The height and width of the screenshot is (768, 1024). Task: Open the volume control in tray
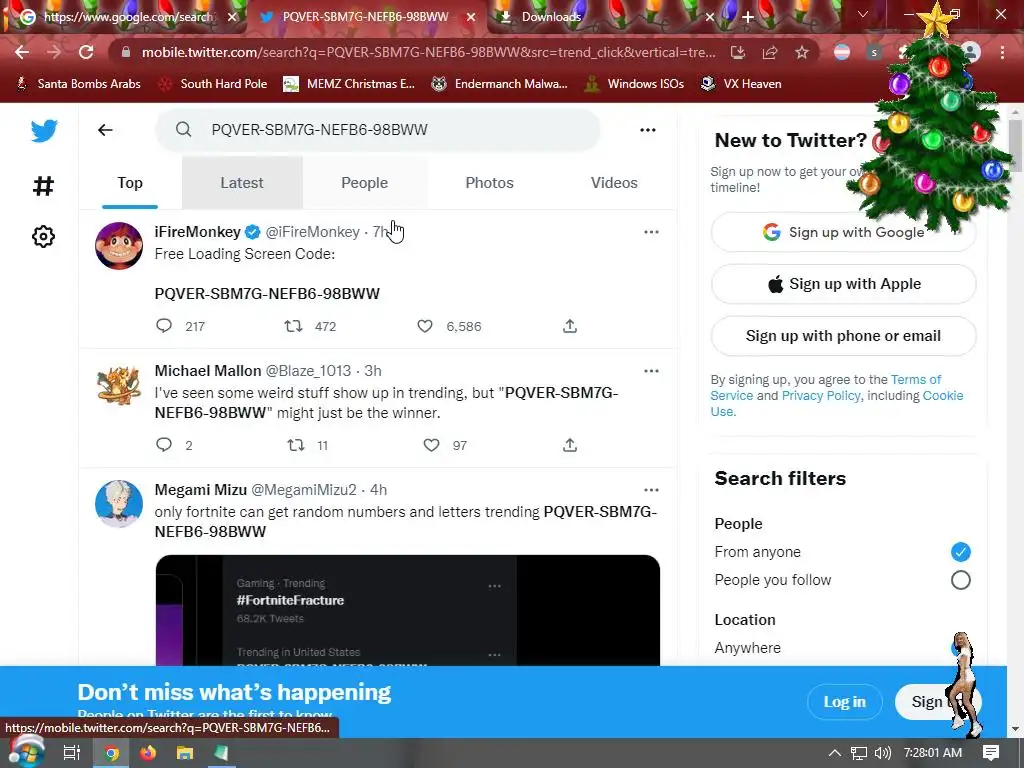click(882, 753)
